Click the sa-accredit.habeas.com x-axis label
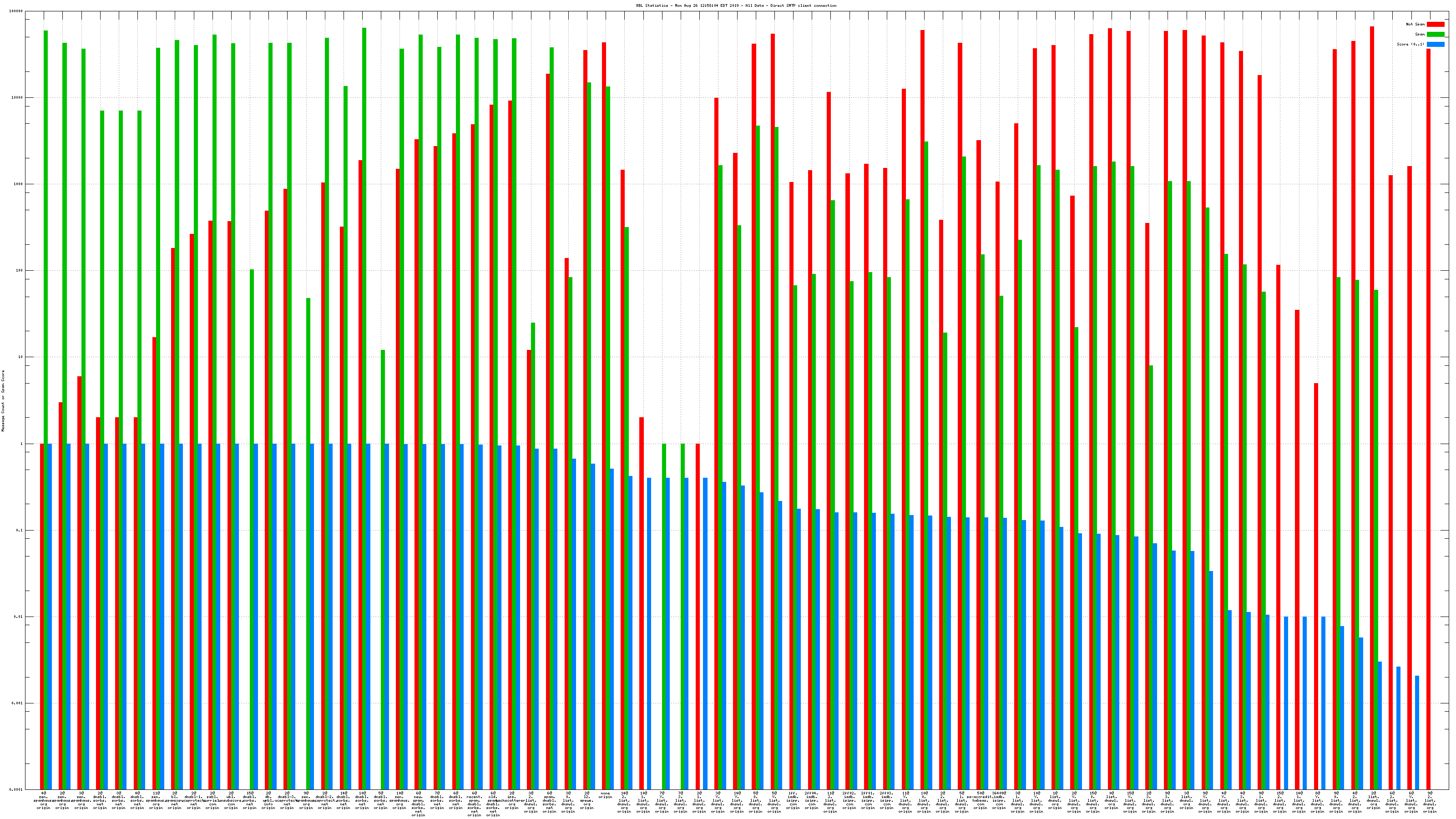This screenshot has height=819, width=1456. [980, 800]
